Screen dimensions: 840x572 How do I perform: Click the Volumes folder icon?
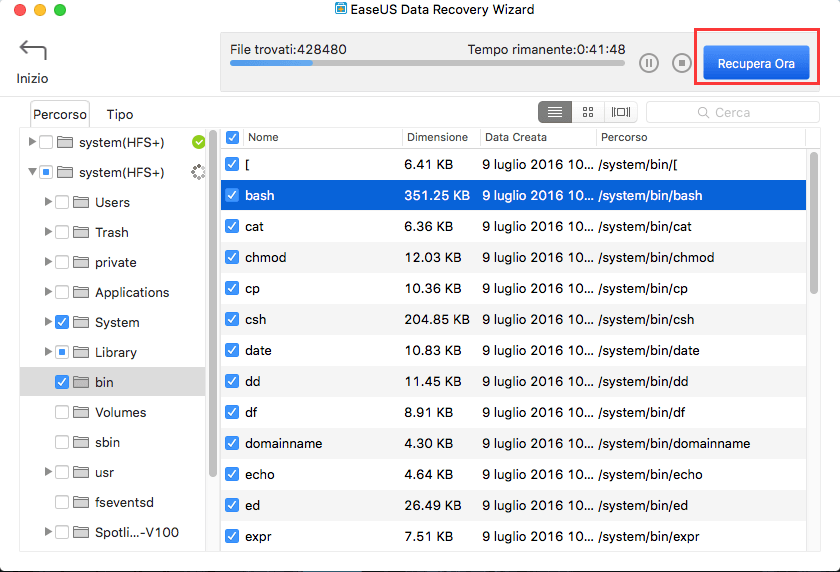pos(81,412)
